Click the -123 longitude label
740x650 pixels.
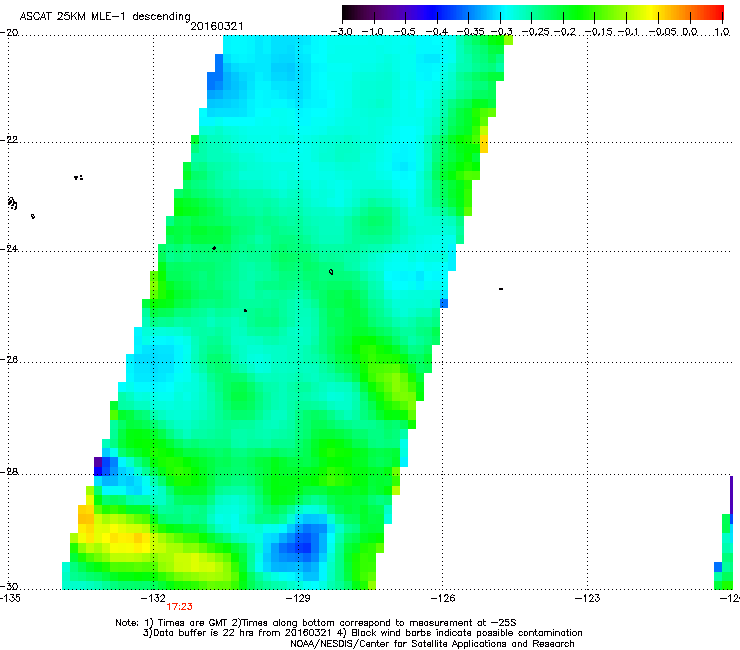click(587, 598)
